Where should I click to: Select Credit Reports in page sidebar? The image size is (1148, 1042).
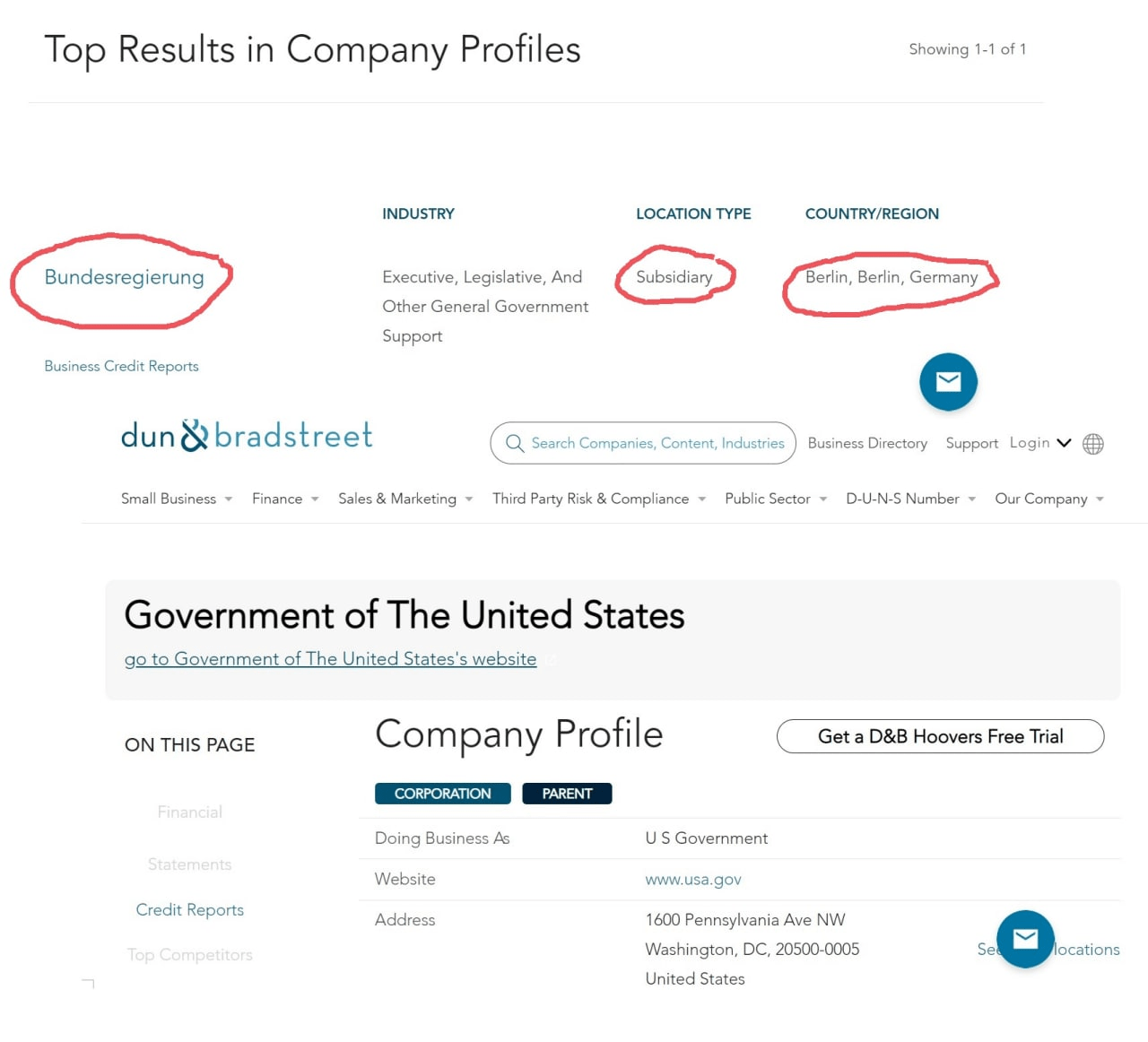coord(189,909)
